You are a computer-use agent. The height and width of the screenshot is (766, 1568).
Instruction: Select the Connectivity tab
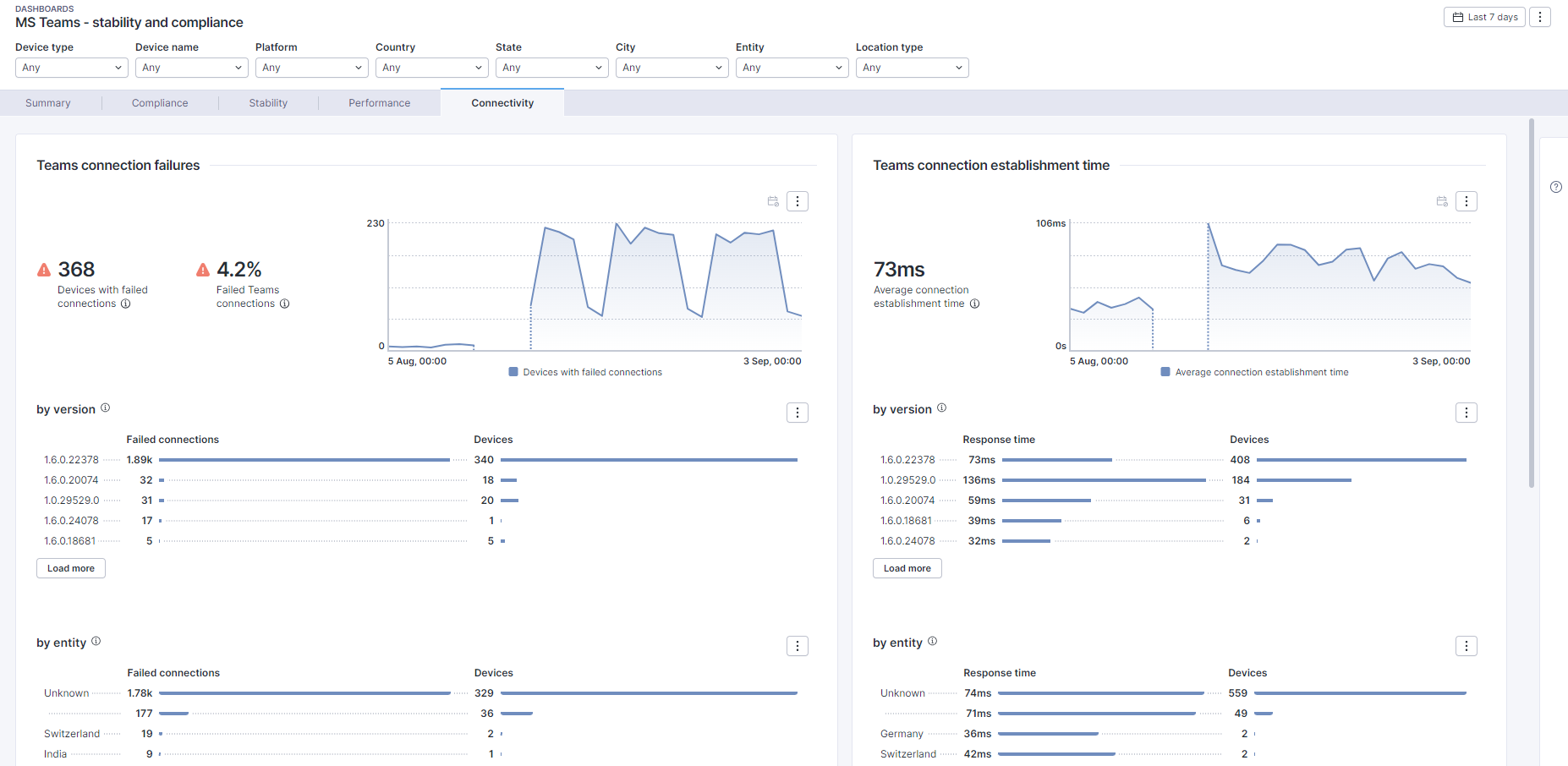[x=502, y=103]
